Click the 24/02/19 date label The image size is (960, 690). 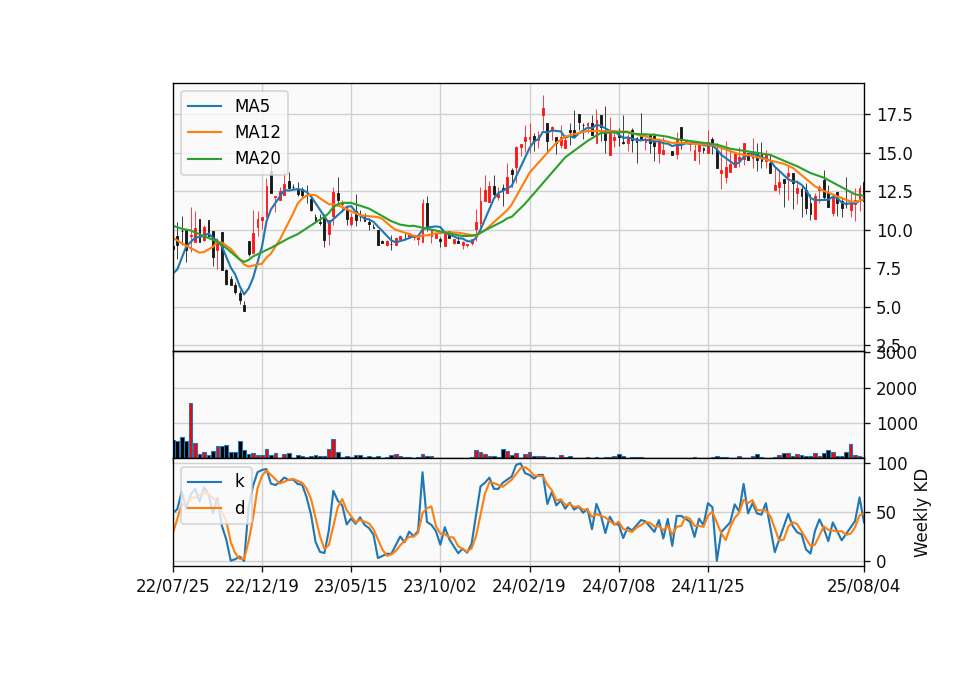pos(529,587)
